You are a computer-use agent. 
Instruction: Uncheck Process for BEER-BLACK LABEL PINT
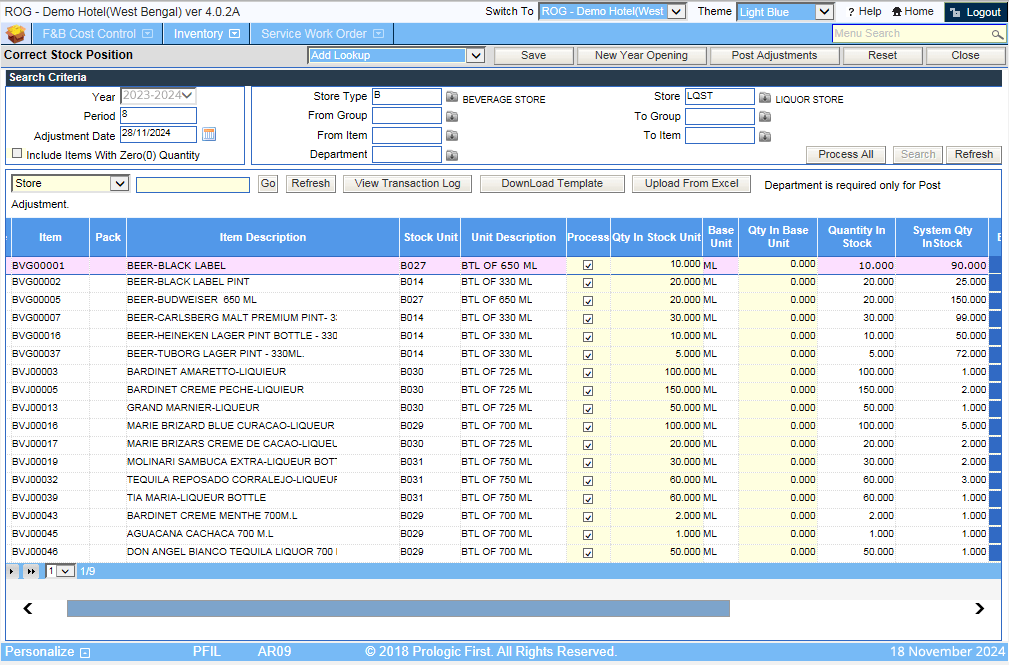click(588, 283)
